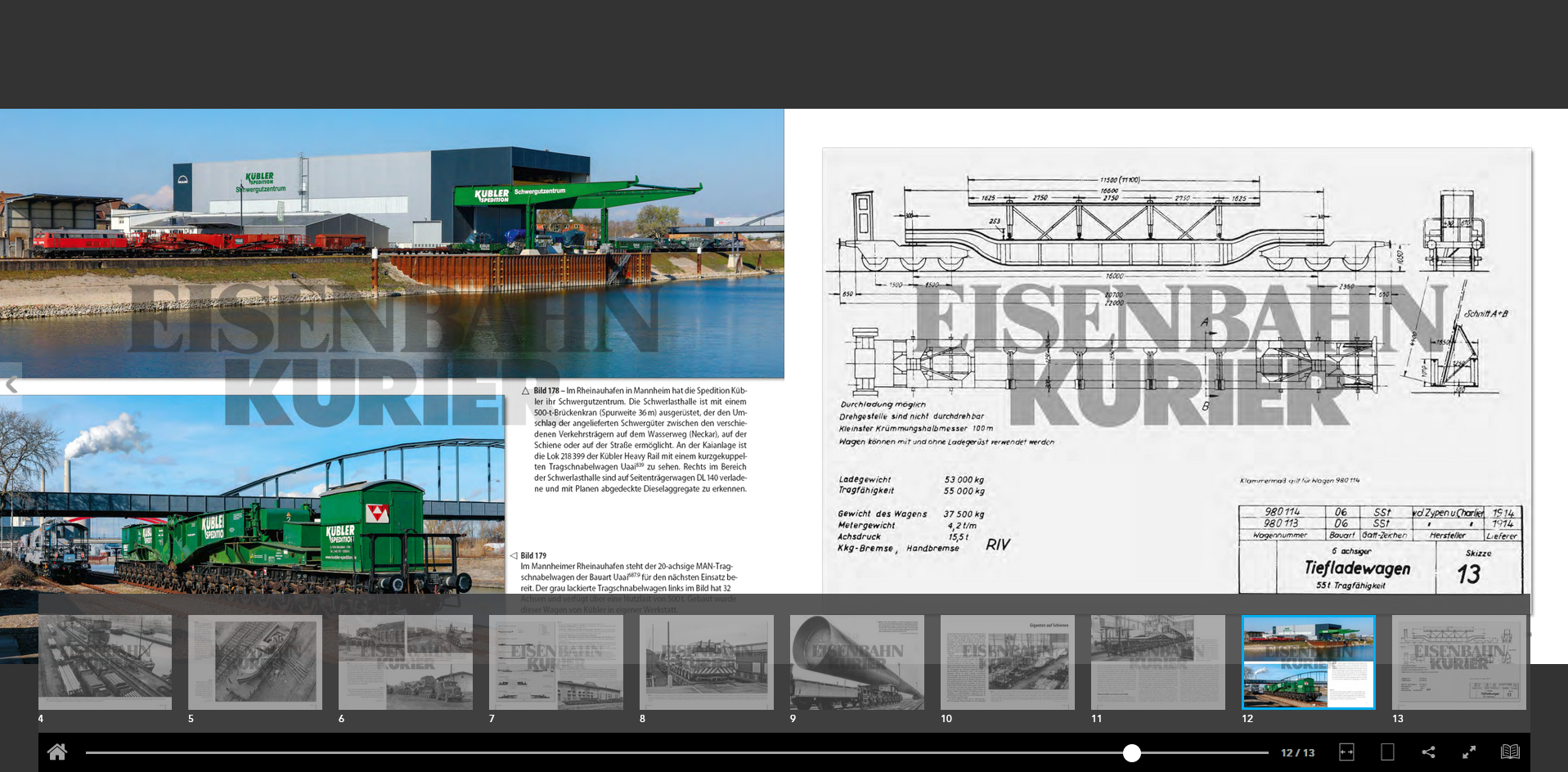Jump to page 13 thumbnail

1459,662
